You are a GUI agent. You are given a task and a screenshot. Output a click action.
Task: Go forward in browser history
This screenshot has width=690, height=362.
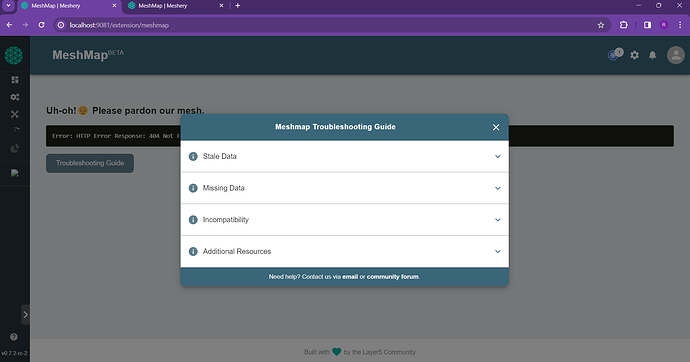[25, 25]
